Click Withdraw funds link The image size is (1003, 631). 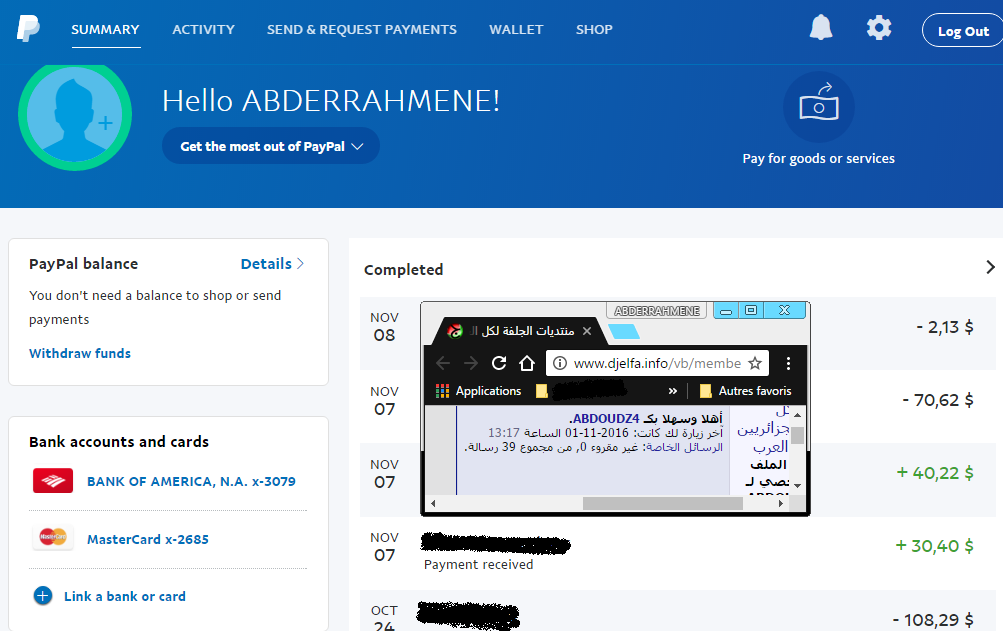click(80, 353)
